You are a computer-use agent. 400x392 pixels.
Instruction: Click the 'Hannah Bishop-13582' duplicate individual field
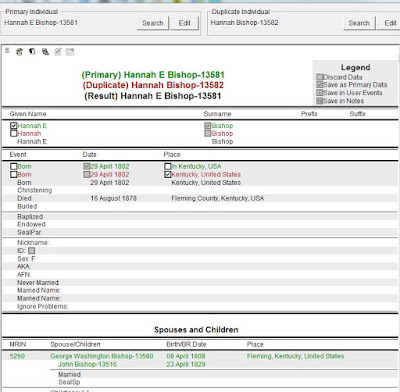244,23
